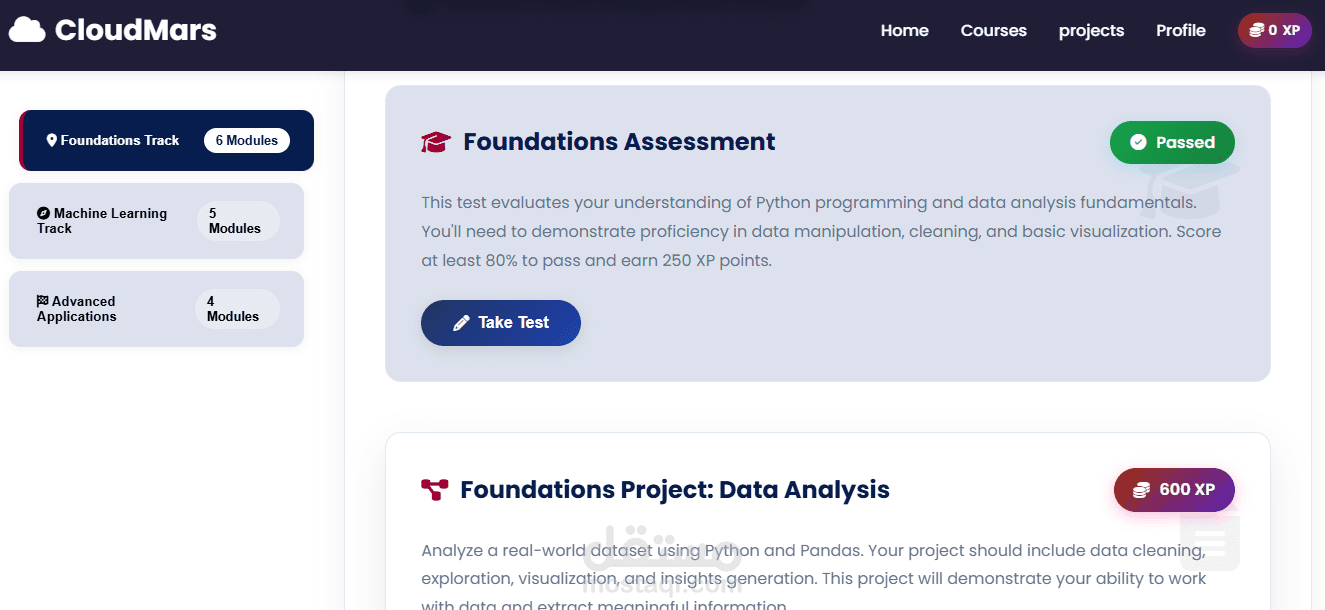Click the CloudMars cloud logo icon
This screenshot has height=610, width=1325.
pyautogui.click(x=27, y=31)
